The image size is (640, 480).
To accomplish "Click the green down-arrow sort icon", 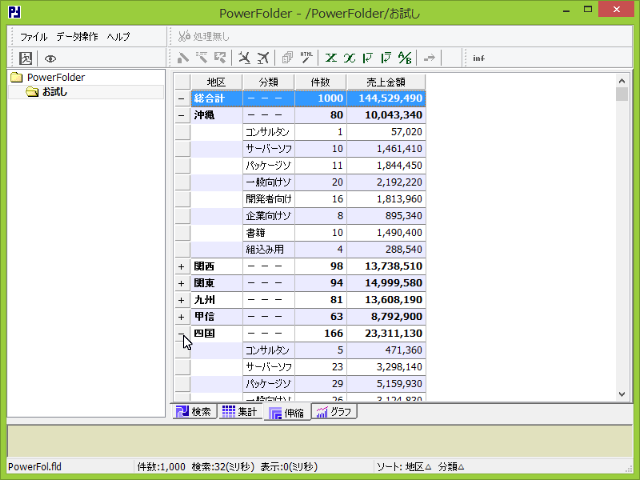I will tap(368, 58).
